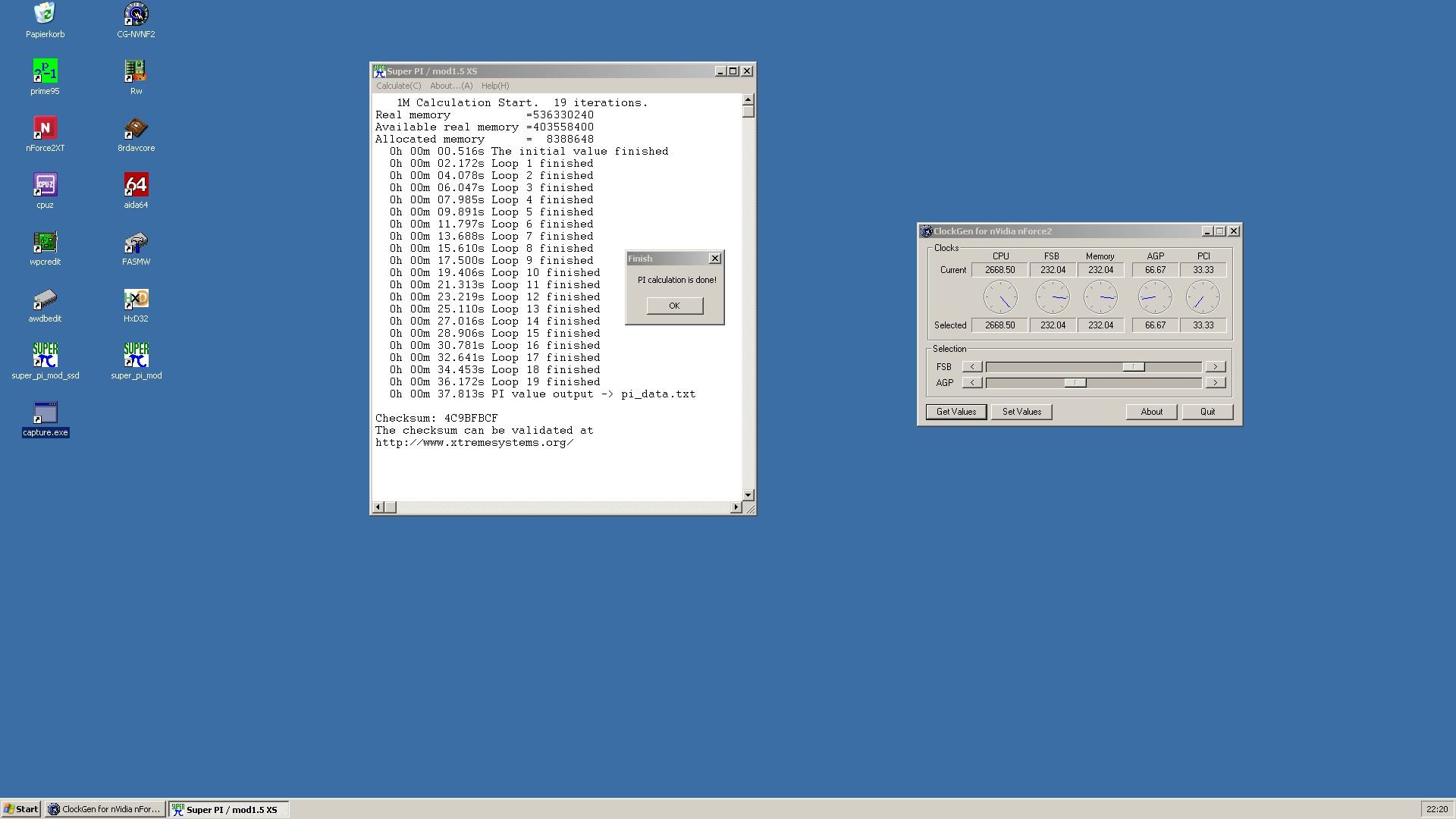1456x819 pixels.
Task: Increase FSB with the right arrow
Action: pyautogui.click(x=1215, y=367)
